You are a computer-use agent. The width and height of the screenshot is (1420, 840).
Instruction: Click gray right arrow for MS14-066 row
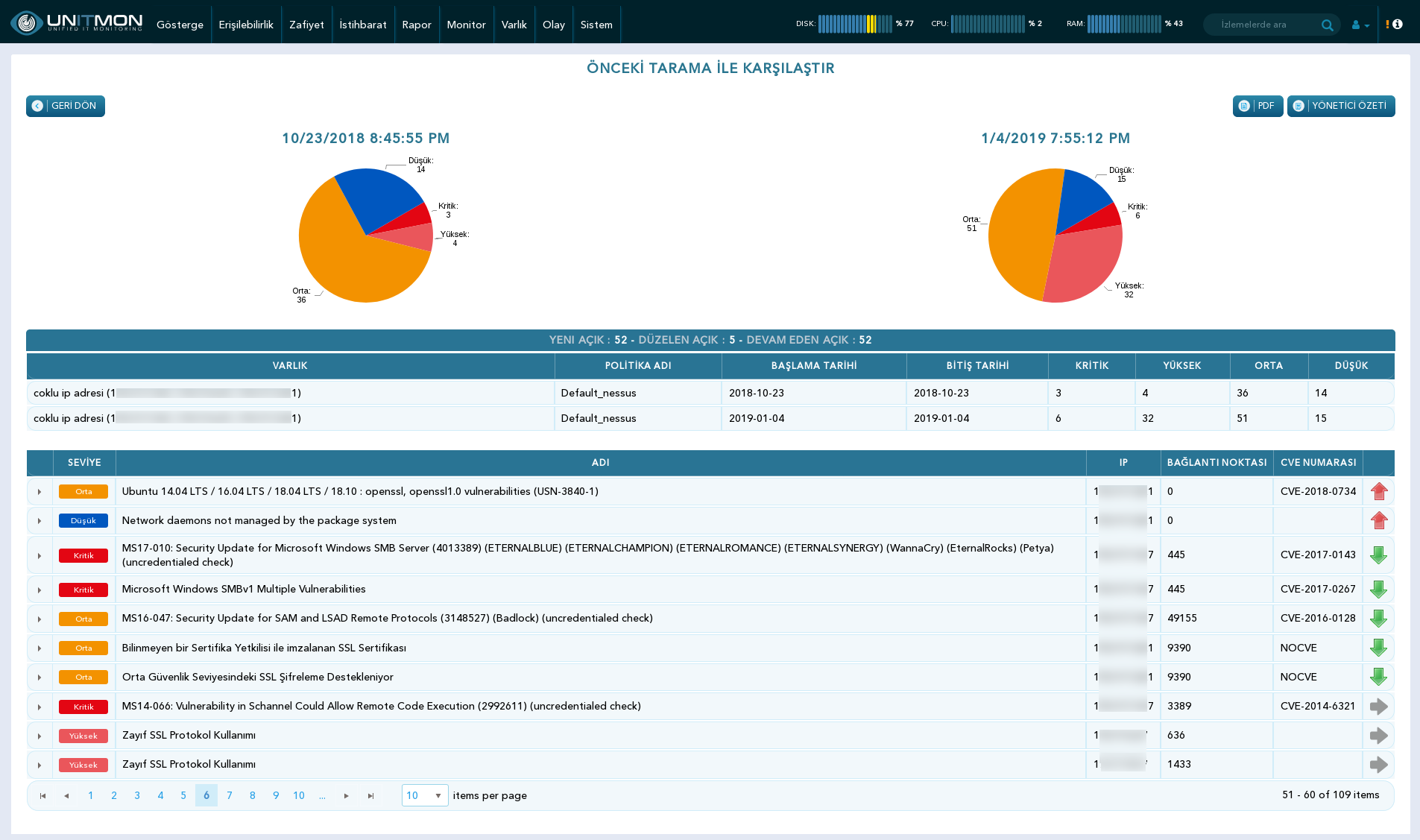(1378, 706)
